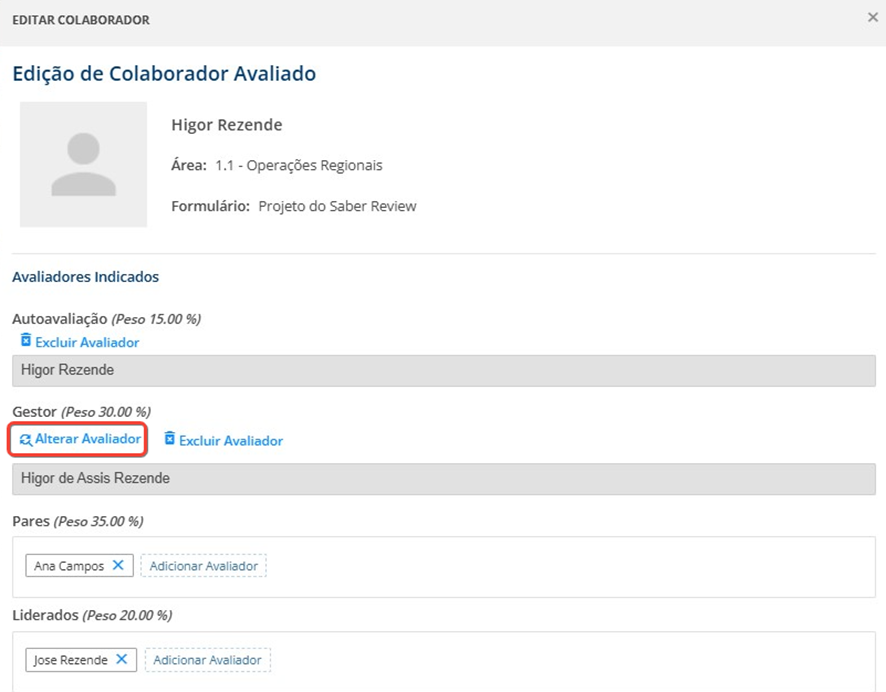Select the Higor de Assis Rezende field
This screenshot has height=692, width=886.
pyautogui.click(x=443, y=478)
